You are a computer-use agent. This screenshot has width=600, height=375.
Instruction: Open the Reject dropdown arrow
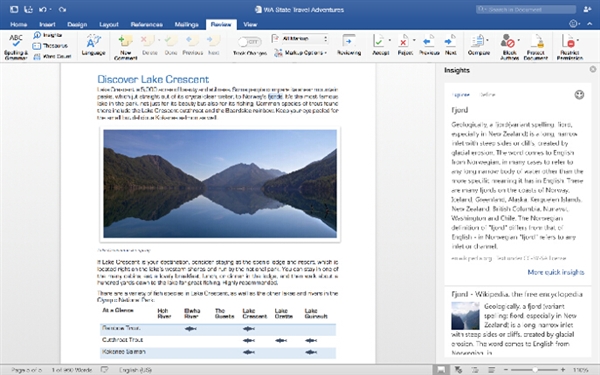pos(414,40)
